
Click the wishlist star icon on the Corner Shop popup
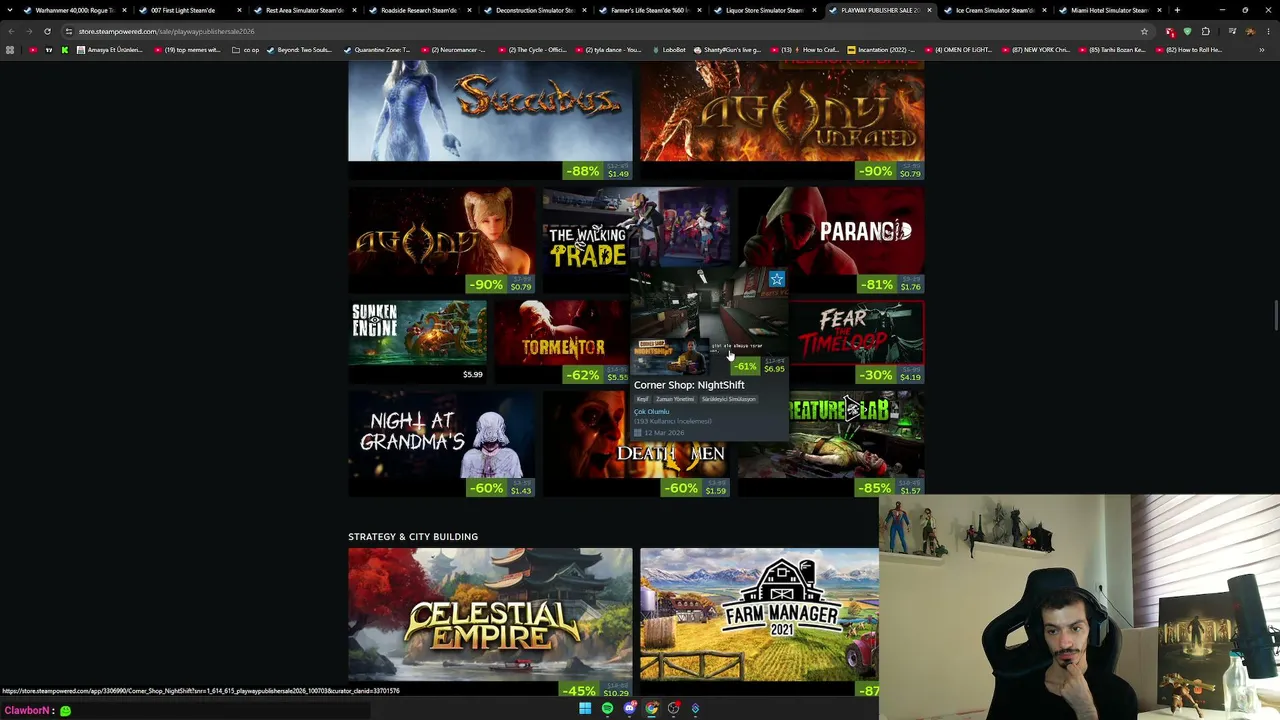tap(777, 279)
